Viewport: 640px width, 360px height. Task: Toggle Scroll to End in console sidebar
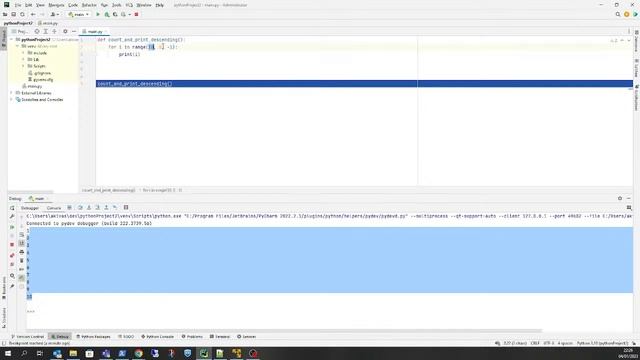[22, 243]
